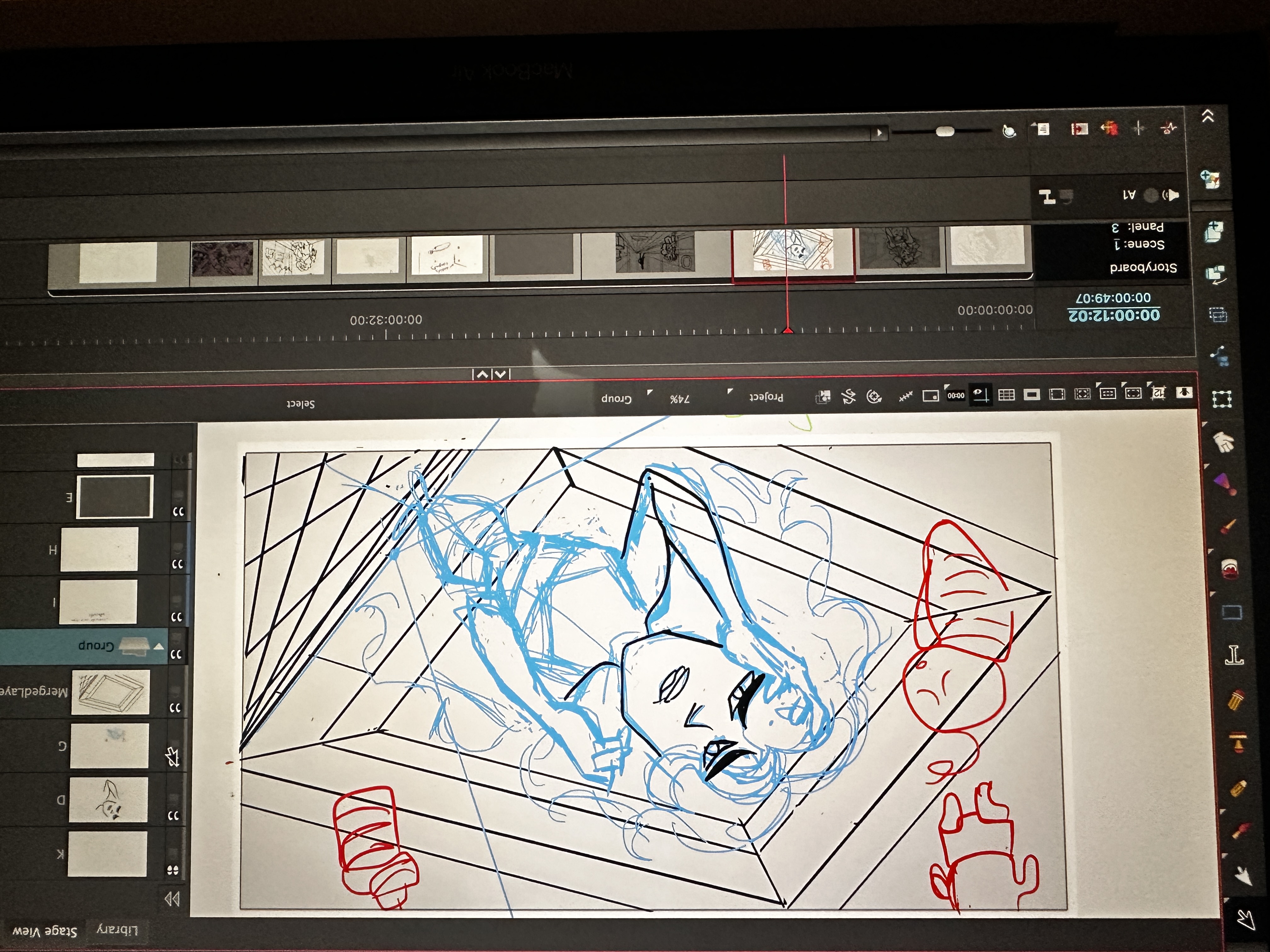This screenshot has height=952, width=1270.
Task: Toggle the 00:00 timecode overlay
Action: coord(955,395)
